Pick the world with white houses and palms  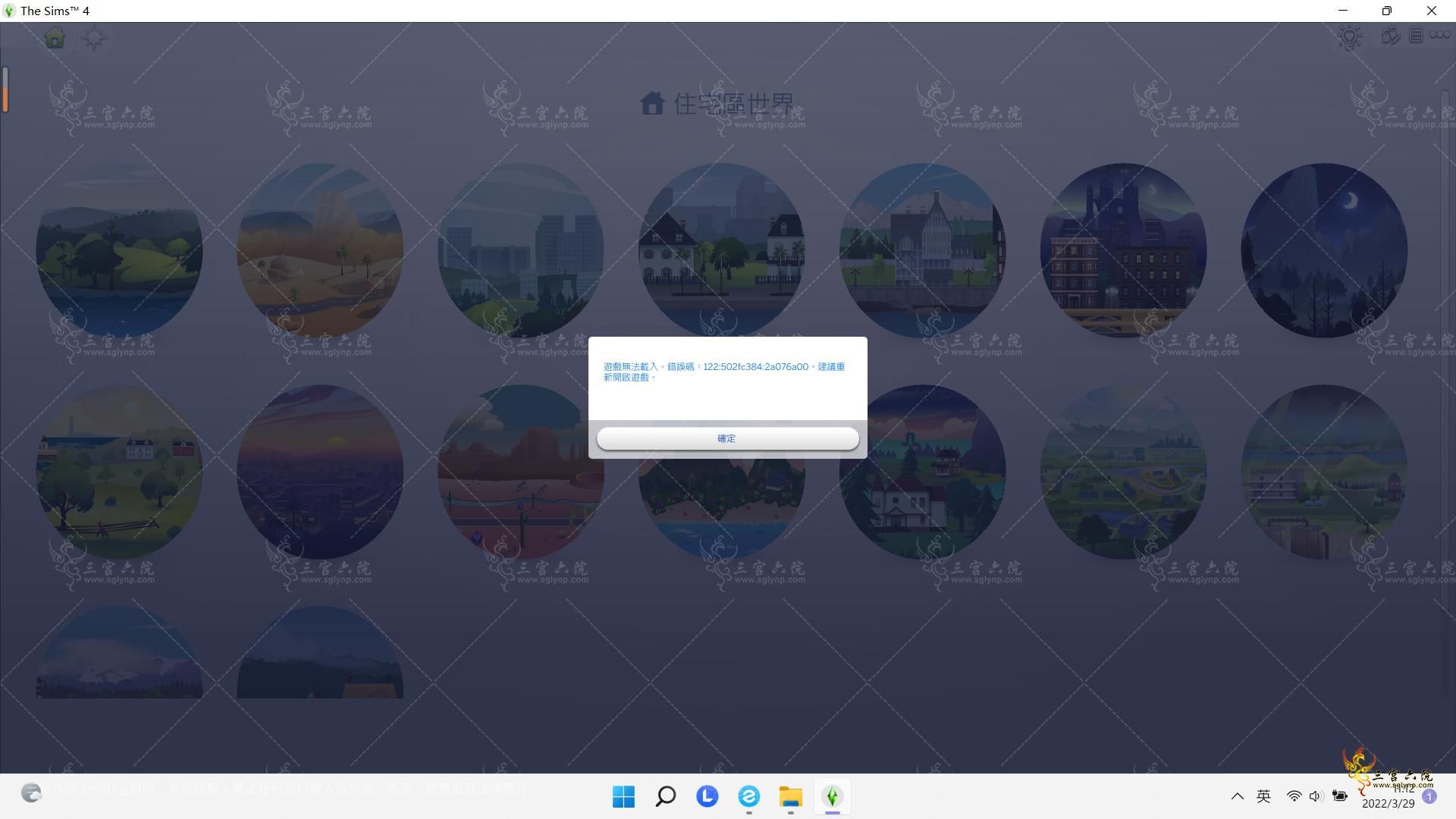tap(722, 249)
